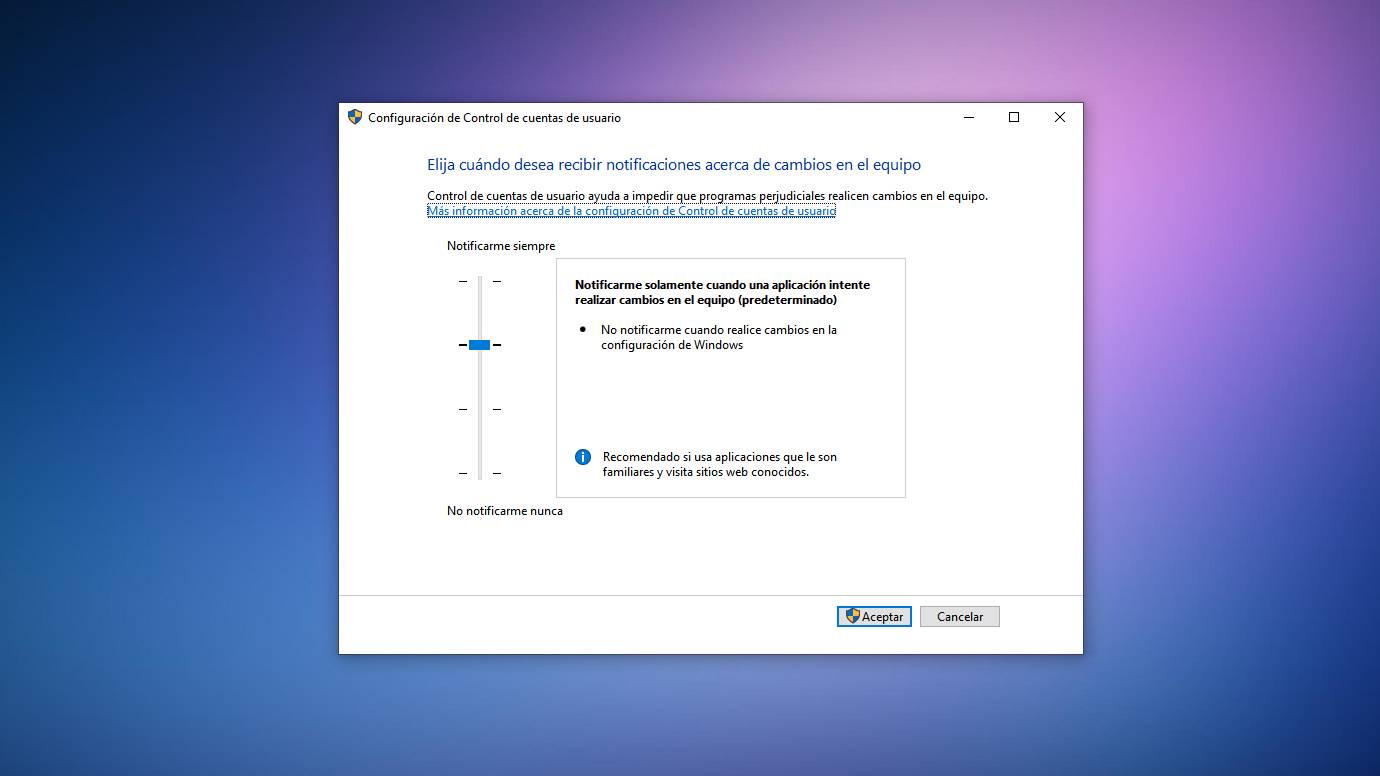Click the 'Notificarme siempre' label

500,246
